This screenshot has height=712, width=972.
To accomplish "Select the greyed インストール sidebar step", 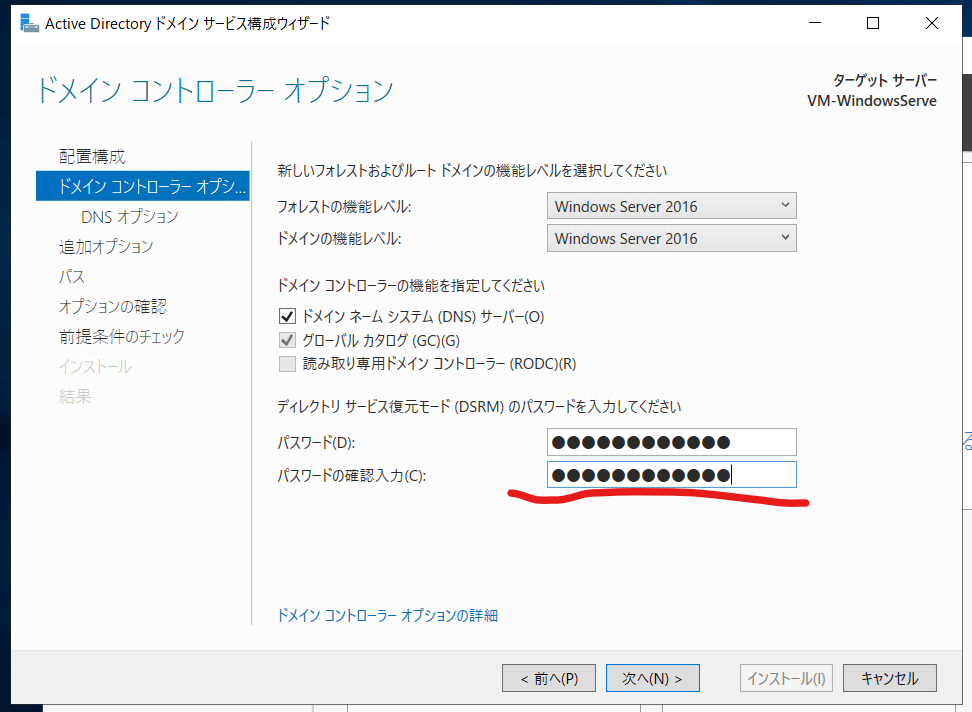I will click(x=95, y=366).
